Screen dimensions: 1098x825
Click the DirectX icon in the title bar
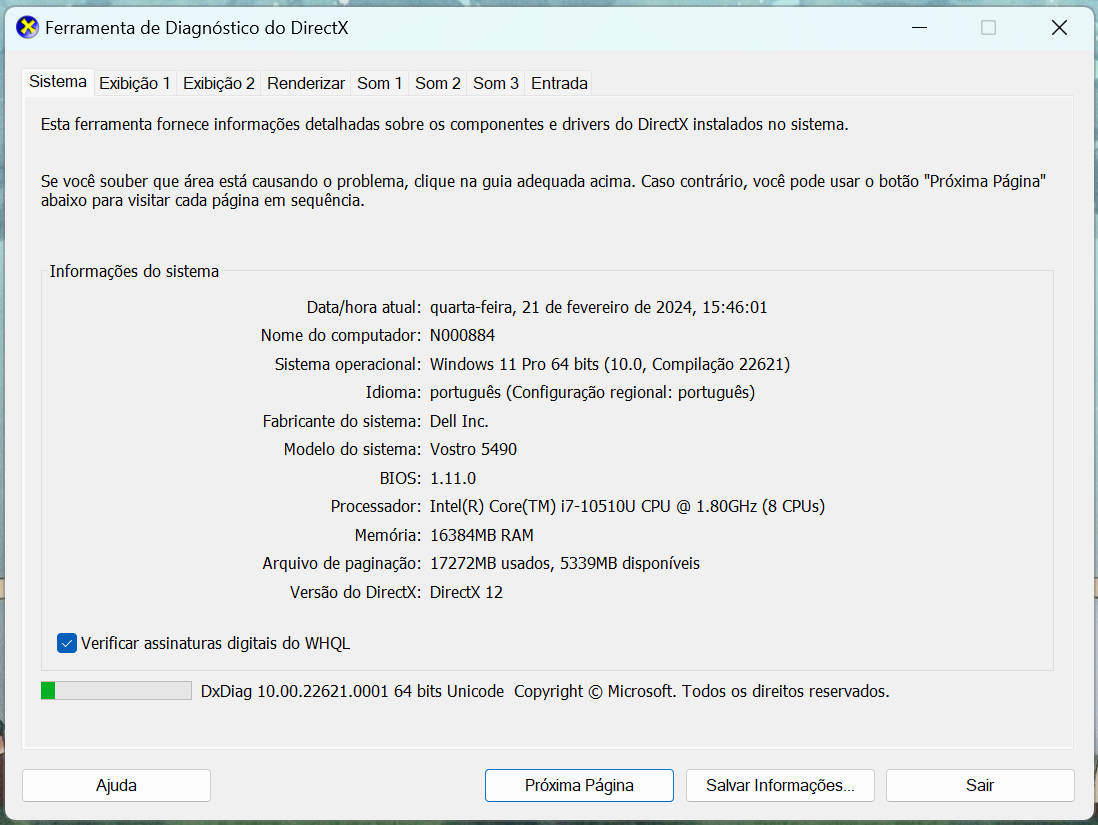(x=28, y=28)
